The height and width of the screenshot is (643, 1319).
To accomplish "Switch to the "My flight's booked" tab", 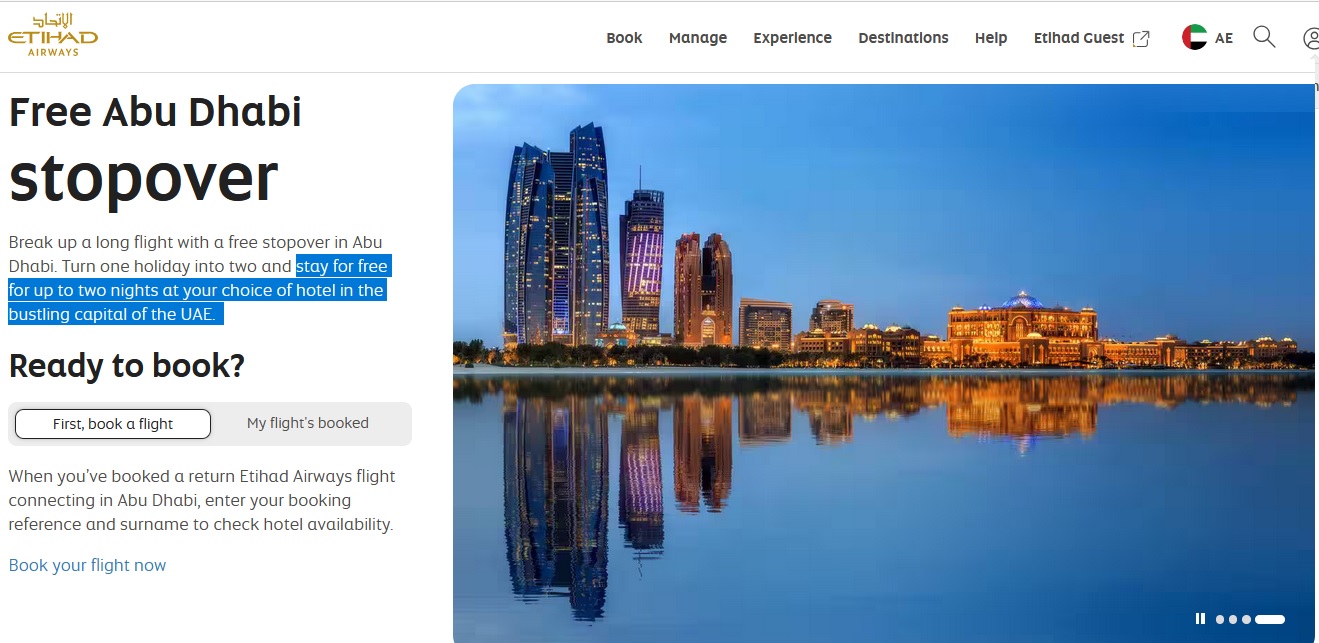I will pyautogui.click(x=308, y=423).
